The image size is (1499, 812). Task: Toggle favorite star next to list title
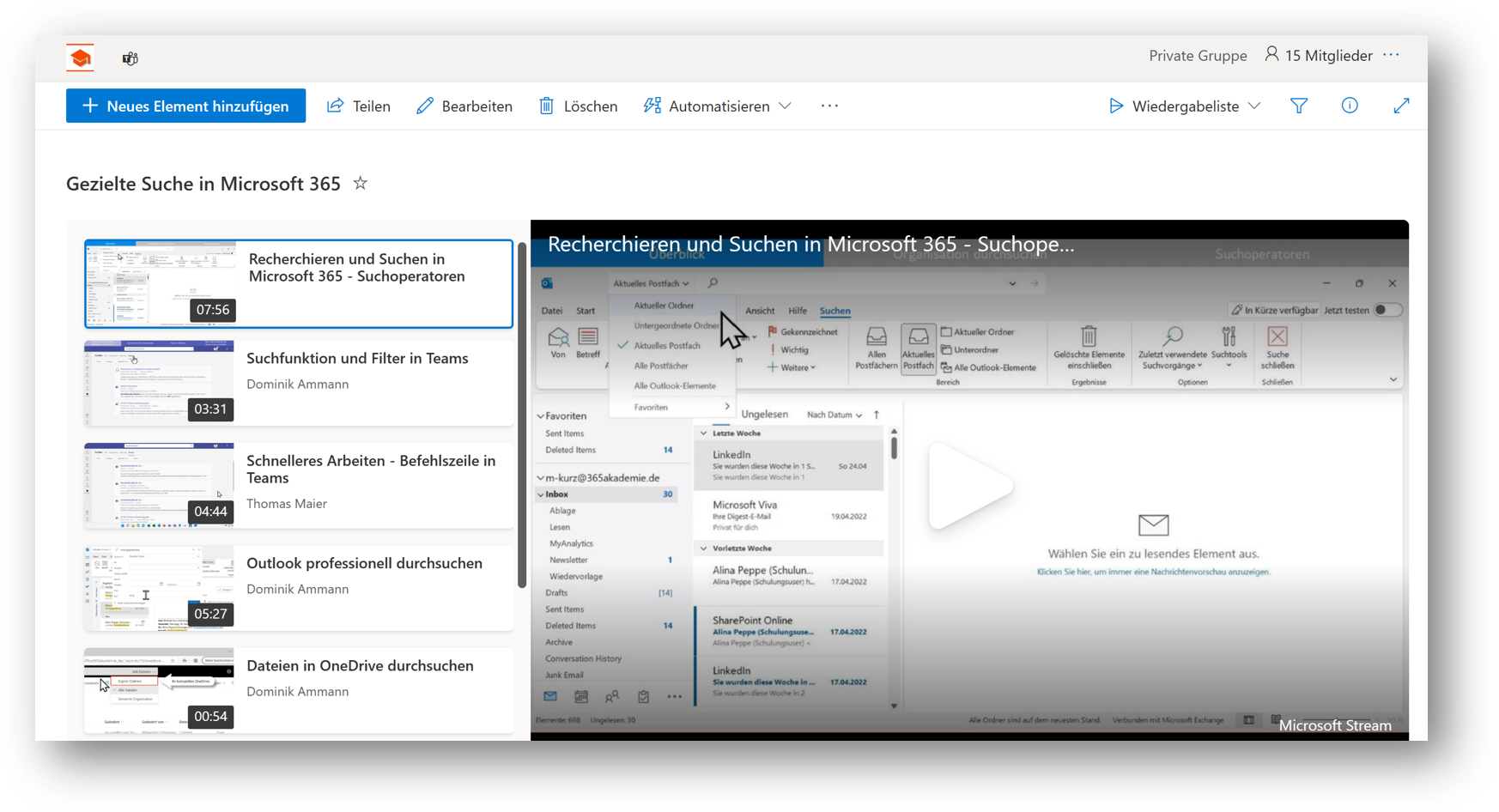361,183
